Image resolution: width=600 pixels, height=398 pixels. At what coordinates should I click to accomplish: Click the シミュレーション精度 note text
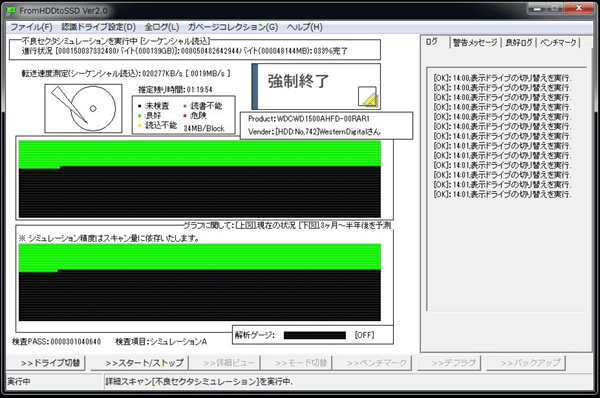coord(109,238)
